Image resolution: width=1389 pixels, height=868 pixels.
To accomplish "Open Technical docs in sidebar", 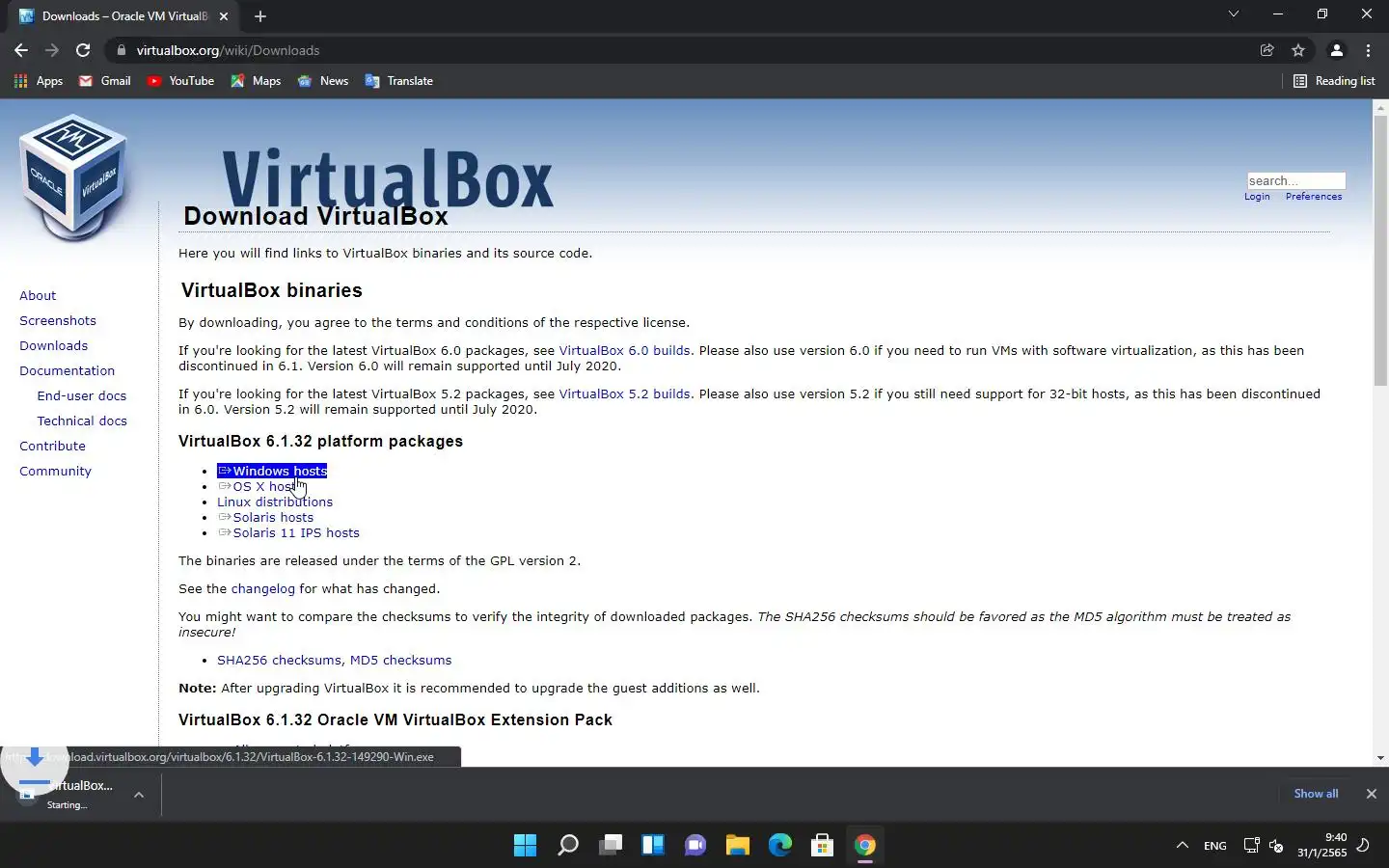I will click(82, 420).
